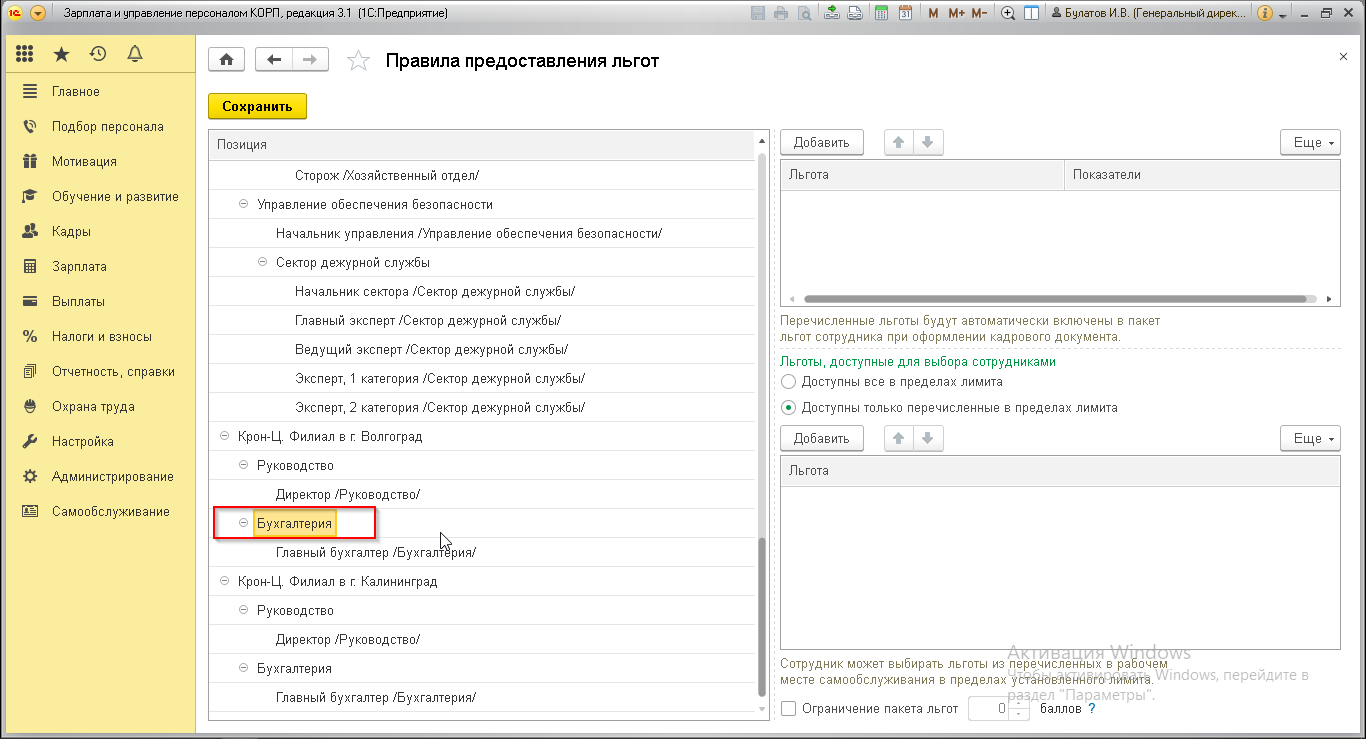Click the horizontal scrollbar in upper benefits table
This screenshot has height=739, width=1366.
coord(1055,299)
